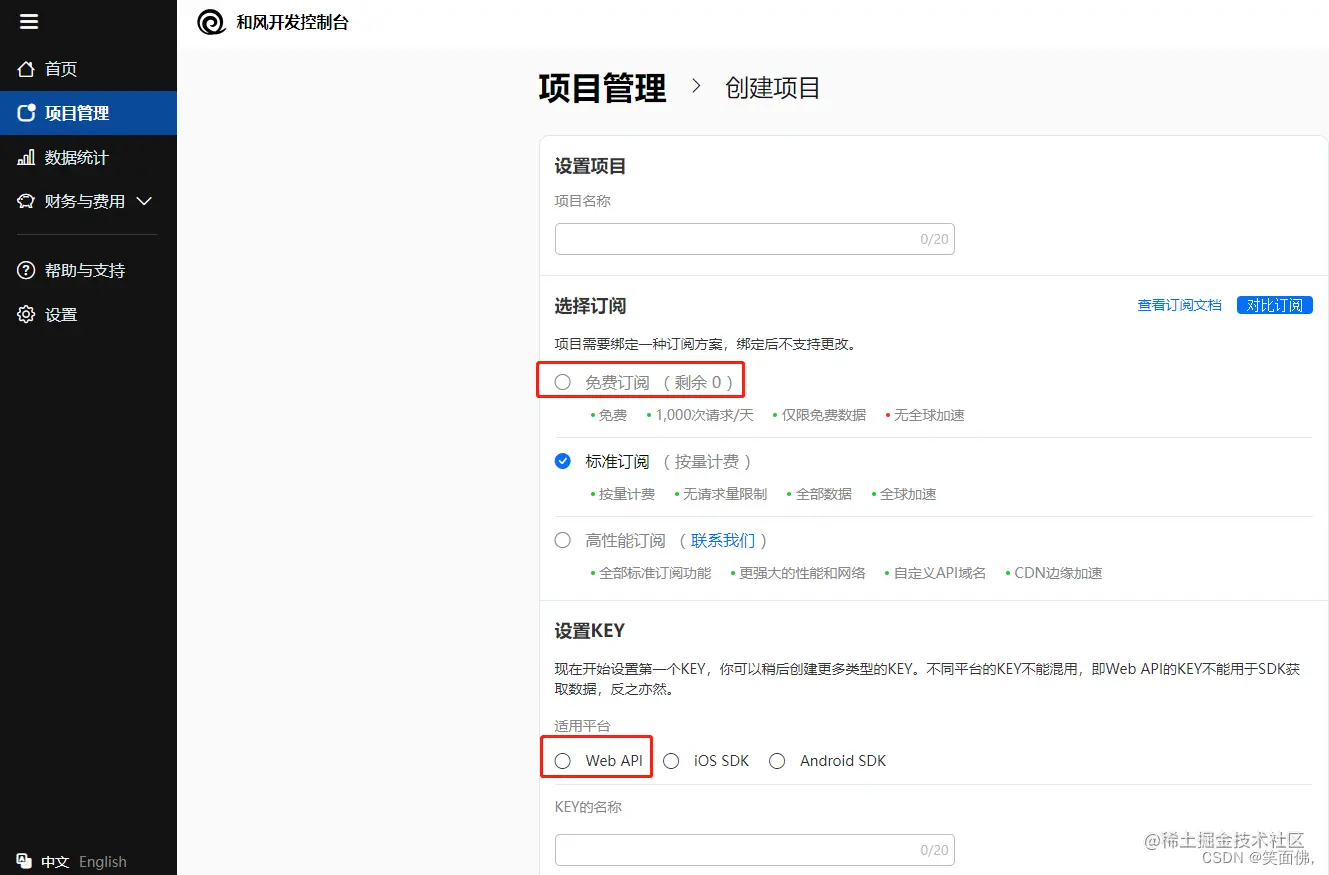Click the 创建项目 breadcrumb text
This screenshot has width=1329, height=875.
[x=773, y=88]
